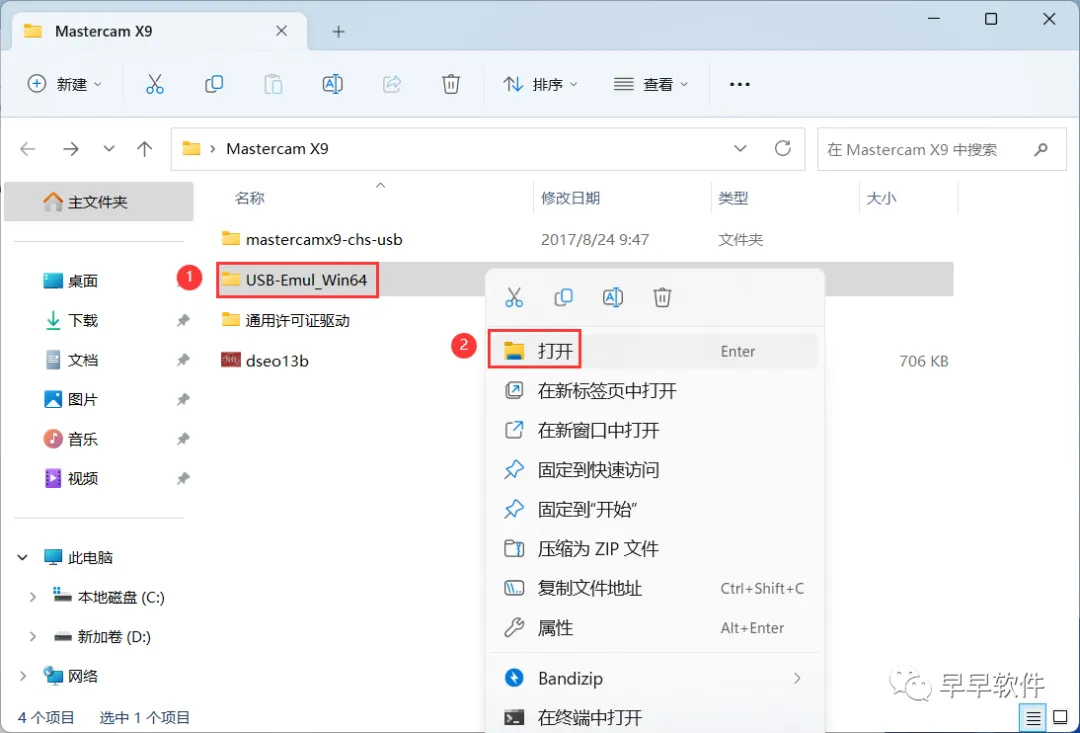Expand 本地磁盘 (C:) tree node
This screenshot has height=733, width=1080.
(x=32, y=597)
